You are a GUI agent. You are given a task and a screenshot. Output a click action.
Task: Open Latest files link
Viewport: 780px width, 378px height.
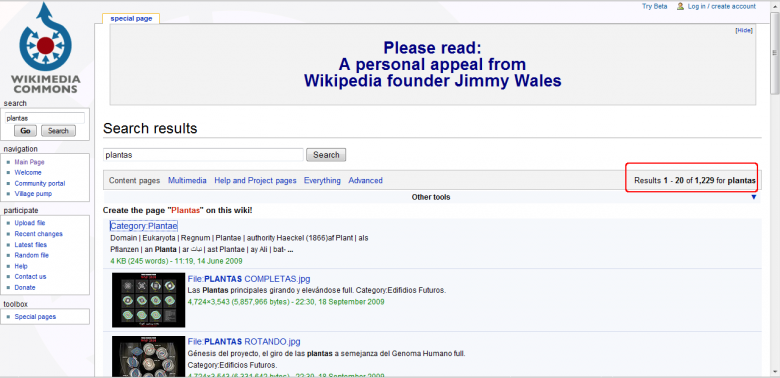point(31,245)
